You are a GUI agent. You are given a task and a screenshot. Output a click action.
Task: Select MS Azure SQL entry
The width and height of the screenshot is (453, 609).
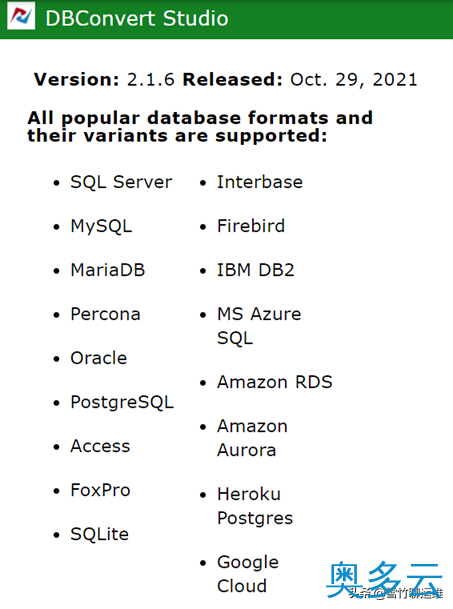click(x=259, y=325)
